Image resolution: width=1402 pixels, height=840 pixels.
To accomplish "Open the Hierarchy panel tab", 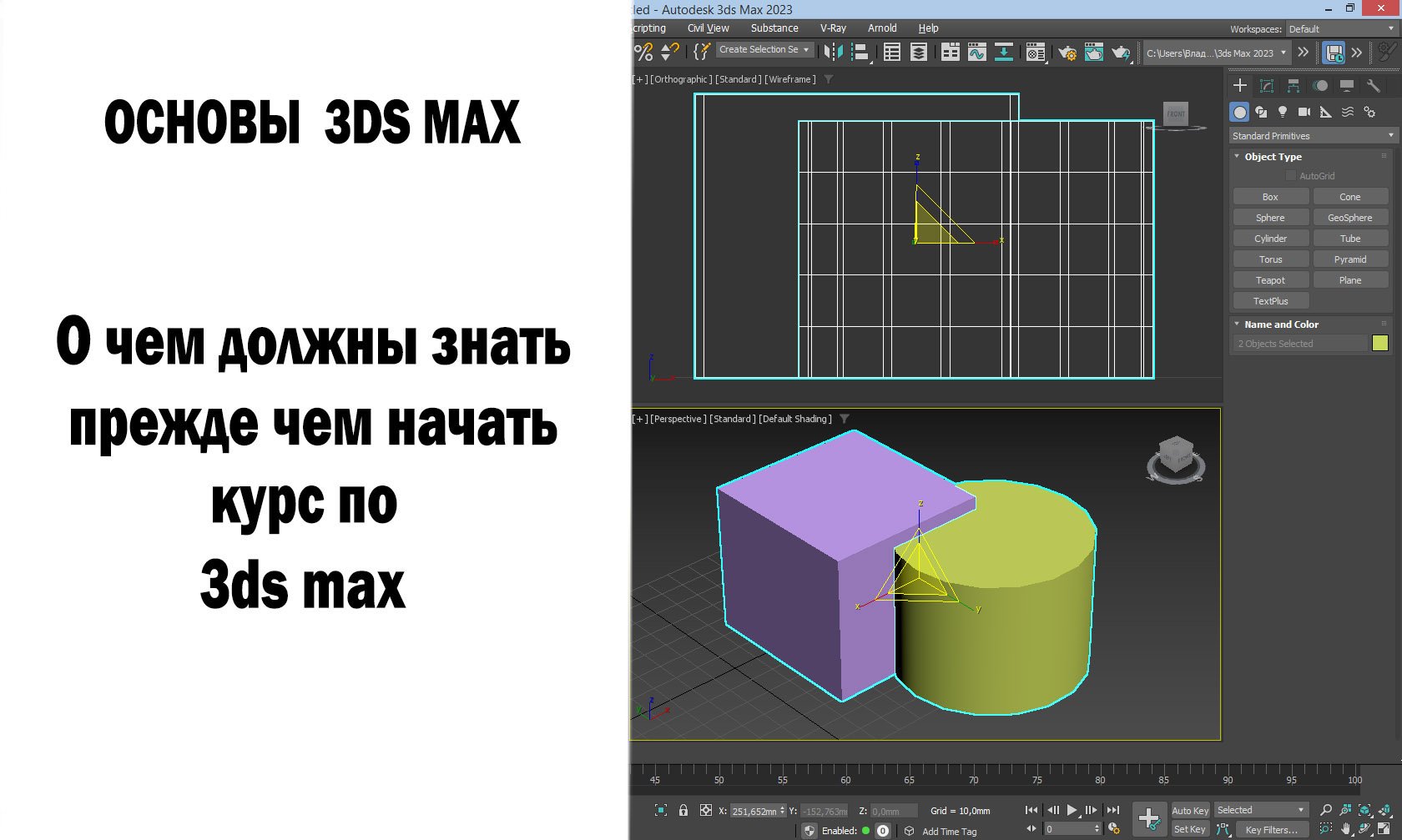I will pos(1294,86).
